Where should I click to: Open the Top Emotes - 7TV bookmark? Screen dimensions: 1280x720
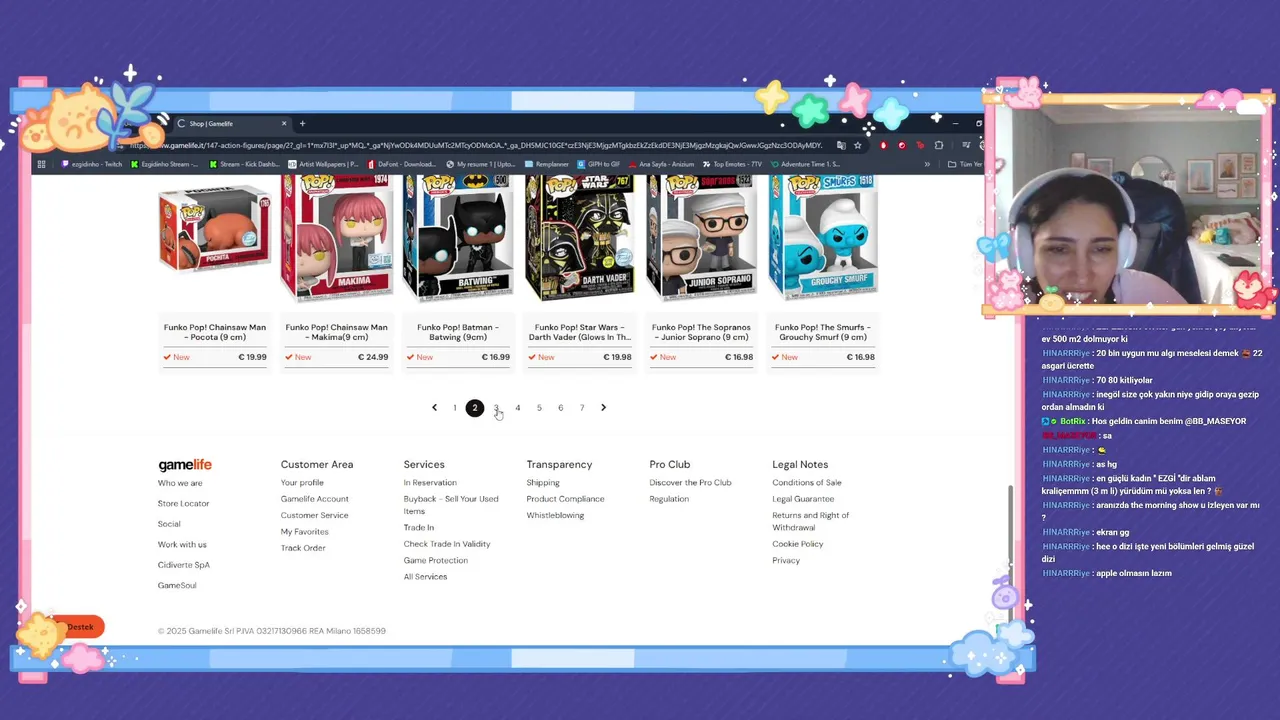click(731, 164)
